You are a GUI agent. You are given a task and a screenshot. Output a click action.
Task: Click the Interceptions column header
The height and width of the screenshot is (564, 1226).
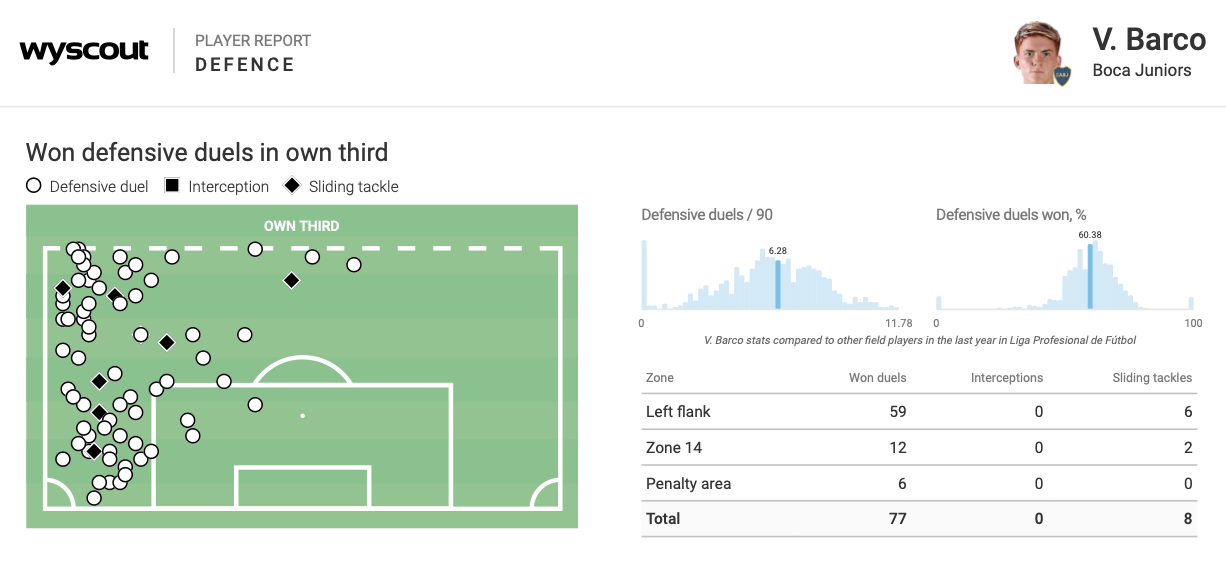[x=1006, y=378]
